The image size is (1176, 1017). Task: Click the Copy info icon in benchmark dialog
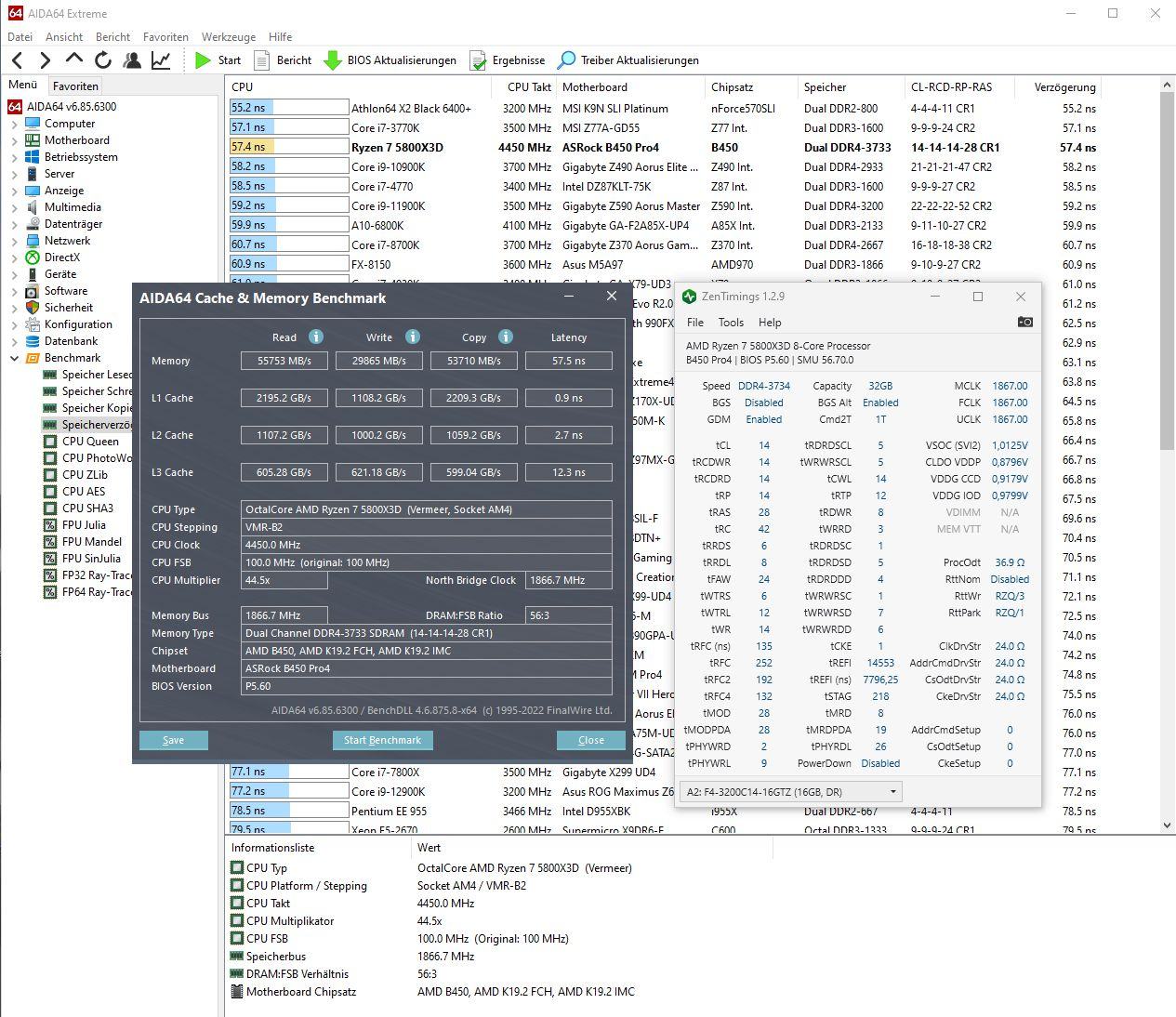[x=506, y=337]
